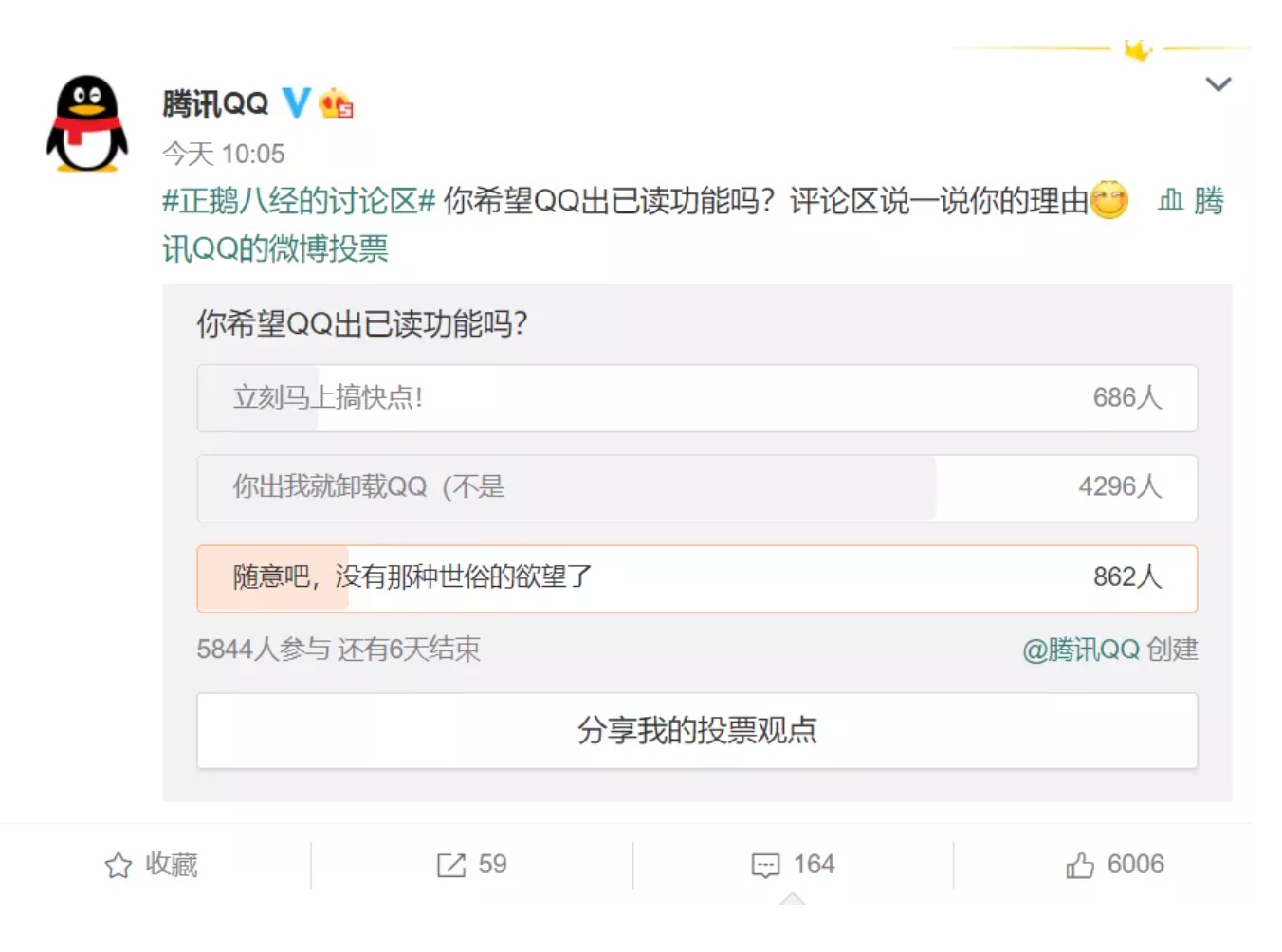Image resolution: width=1282 pixels, height=952 pixels.
Task: Click the 6006 likes count
Action: pyautogui.click(x=1135, y=865)
